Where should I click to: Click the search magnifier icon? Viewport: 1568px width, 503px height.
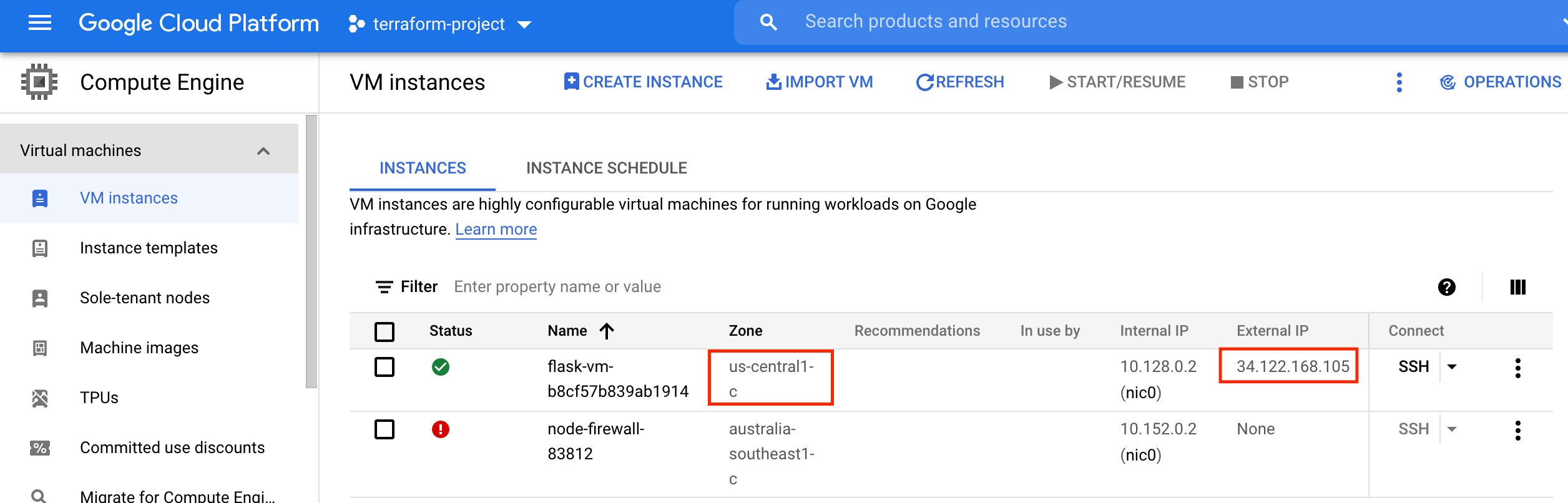click(x=768, y=22)
